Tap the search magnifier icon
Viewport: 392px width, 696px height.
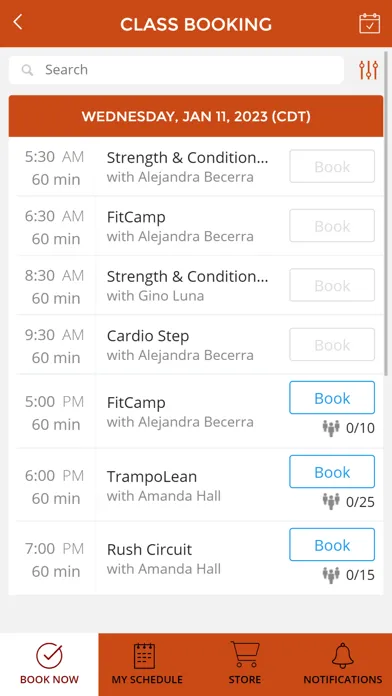28,70
